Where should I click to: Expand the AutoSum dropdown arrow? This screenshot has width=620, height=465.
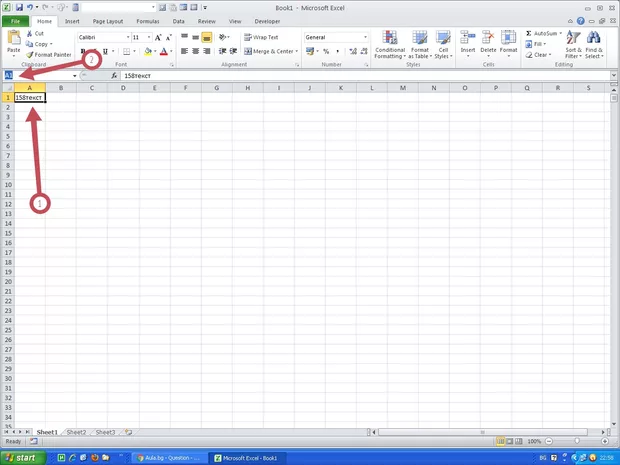tap(560, 33)
